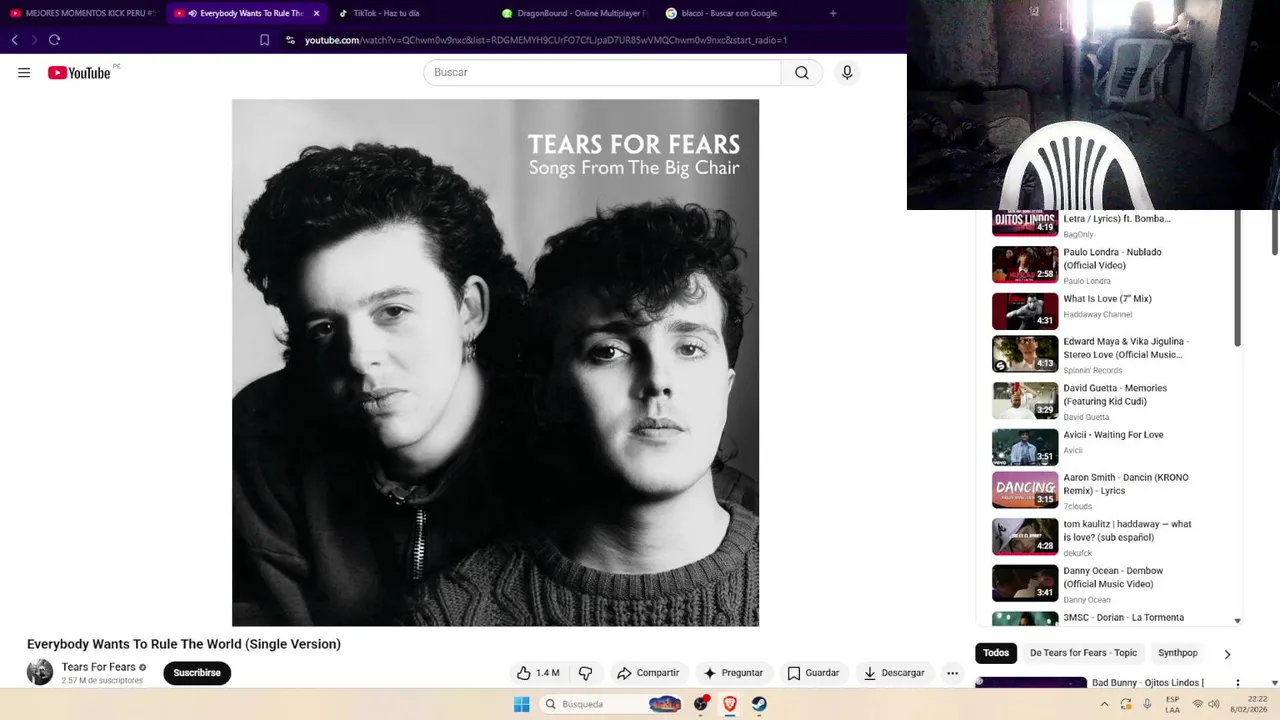The width and height of the screenshot is (1280, 720).
Task: Select the Todos filter chip
Action: (996, 653)
